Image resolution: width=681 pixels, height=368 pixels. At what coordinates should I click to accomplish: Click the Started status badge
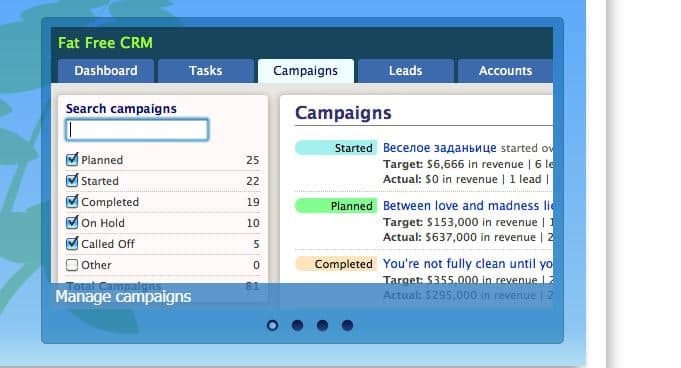(336, 148)
